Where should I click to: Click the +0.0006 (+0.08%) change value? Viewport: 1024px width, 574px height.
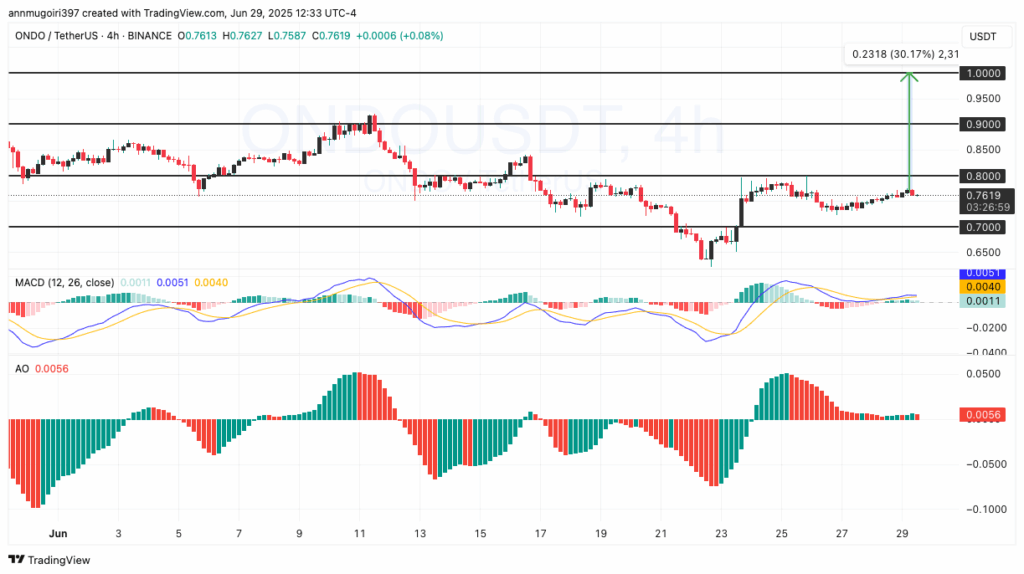400,36
